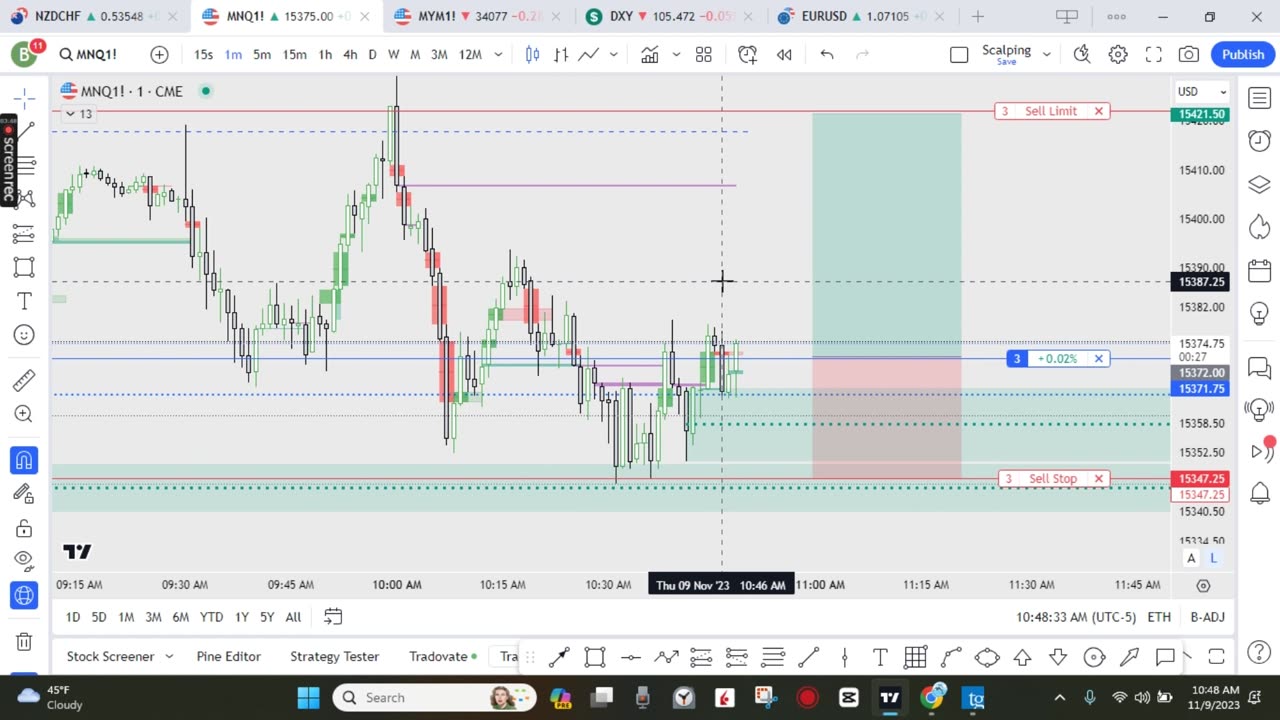
Task: Toggle the L log scale button
Action: (x=1213, y=558)
